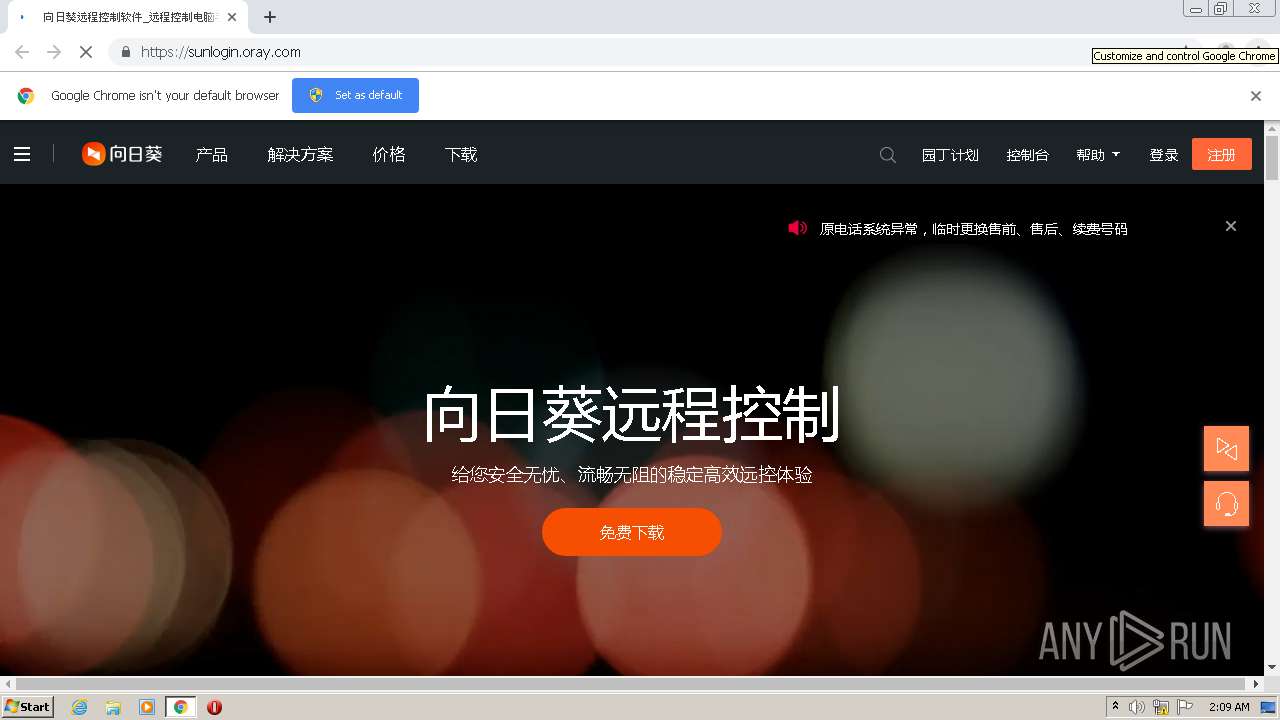The width and height of the screenshot is (1280, 720).
Task: Close the default browser infobar
Action: point(1256,96)
